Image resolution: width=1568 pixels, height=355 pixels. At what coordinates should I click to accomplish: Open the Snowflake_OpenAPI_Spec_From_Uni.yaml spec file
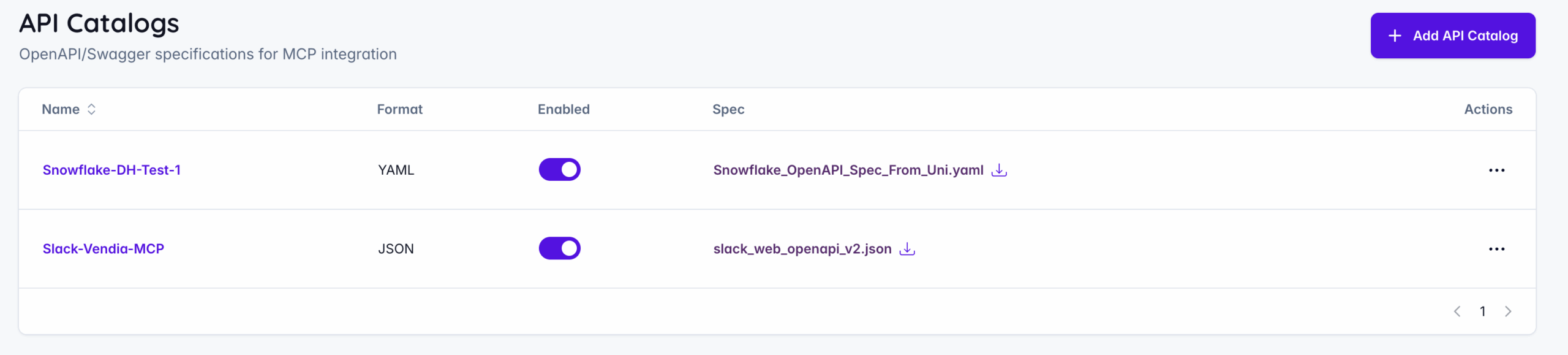[x=848, y=170]
